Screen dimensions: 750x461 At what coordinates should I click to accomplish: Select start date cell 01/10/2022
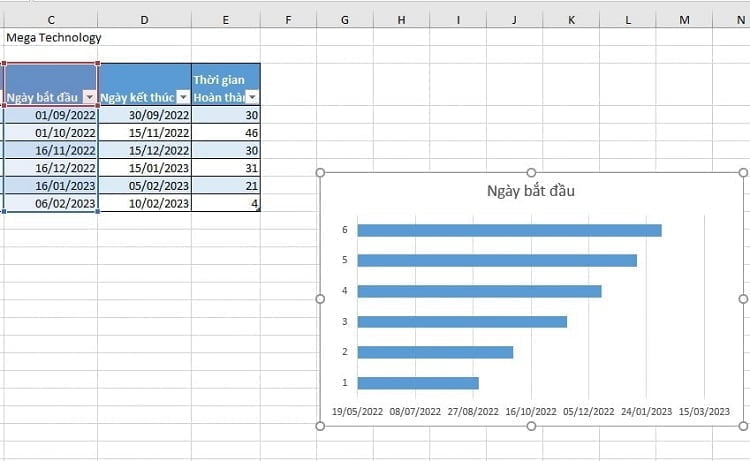51,132
